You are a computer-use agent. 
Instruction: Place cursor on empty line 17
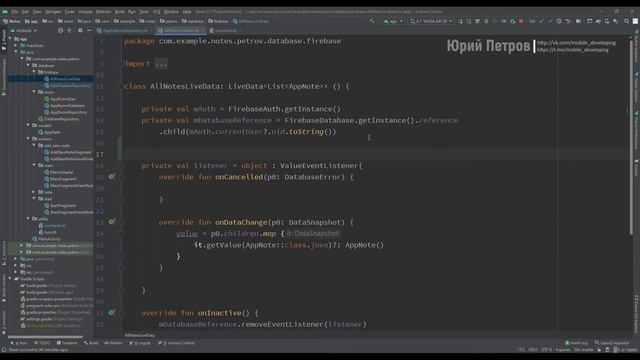[376, 154]
